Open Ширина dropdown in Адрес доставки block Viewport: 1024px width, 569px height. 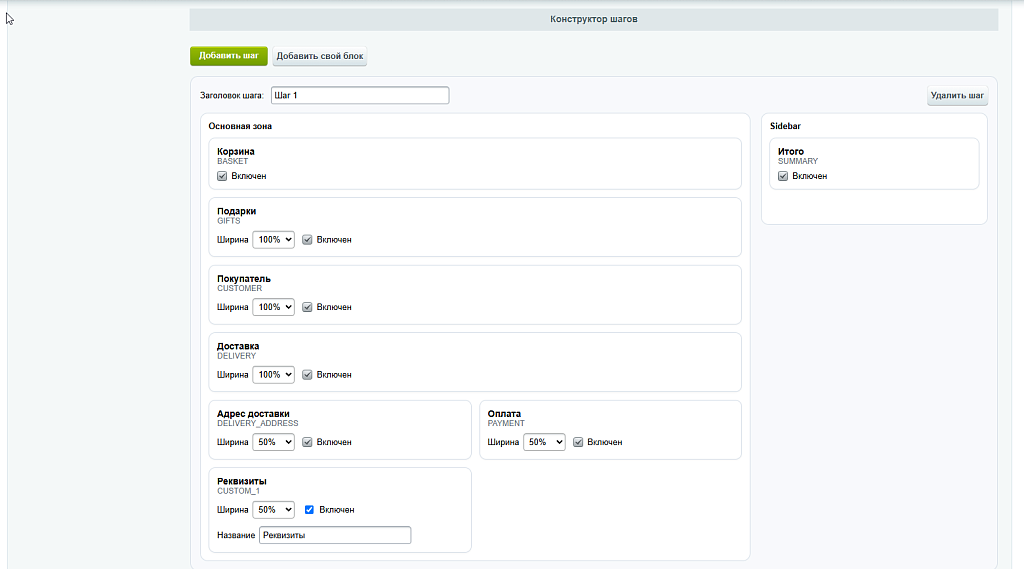click(274, 442)
